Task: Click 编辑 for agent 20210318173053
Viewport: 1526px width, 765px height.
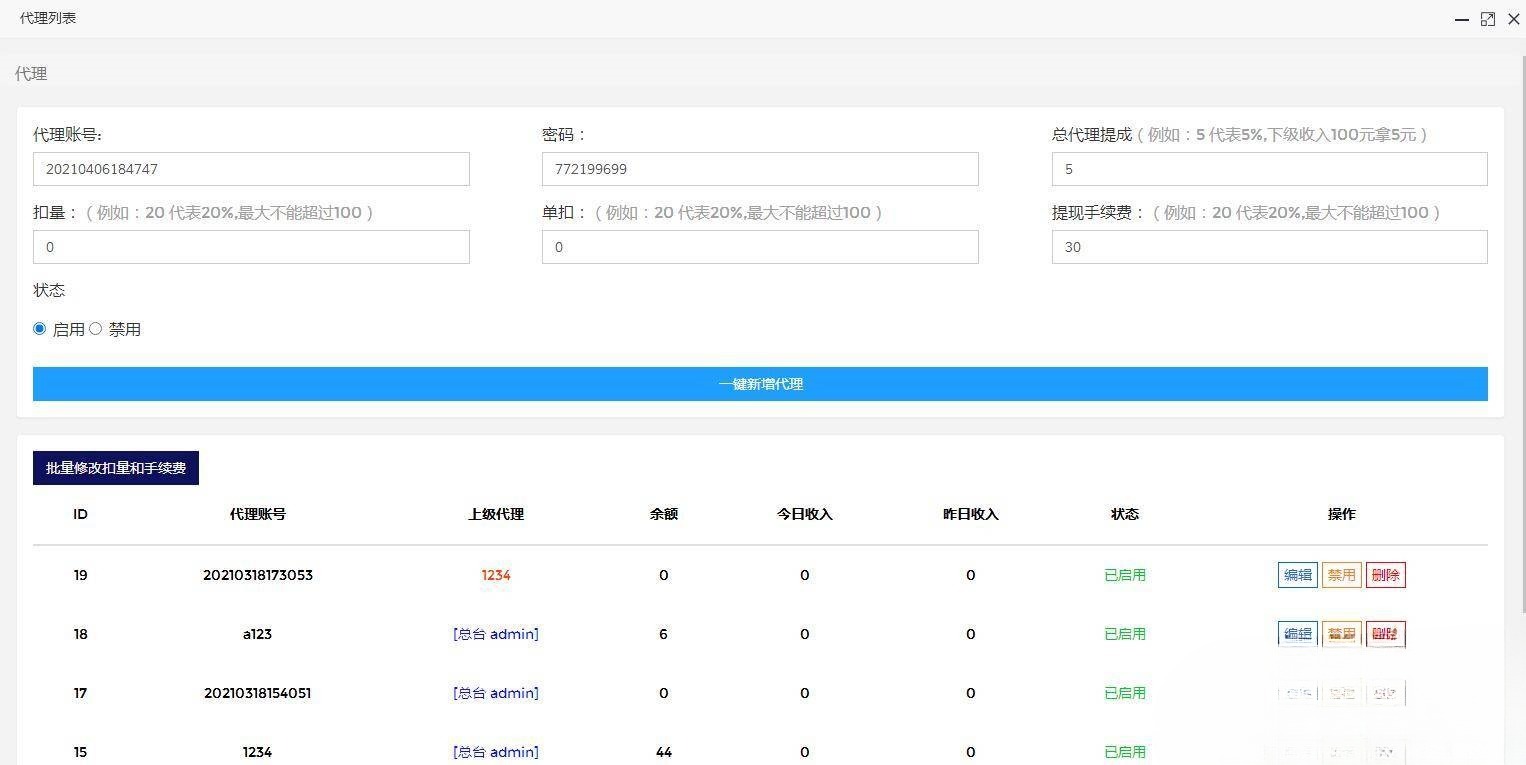Action: (1297, 574)
